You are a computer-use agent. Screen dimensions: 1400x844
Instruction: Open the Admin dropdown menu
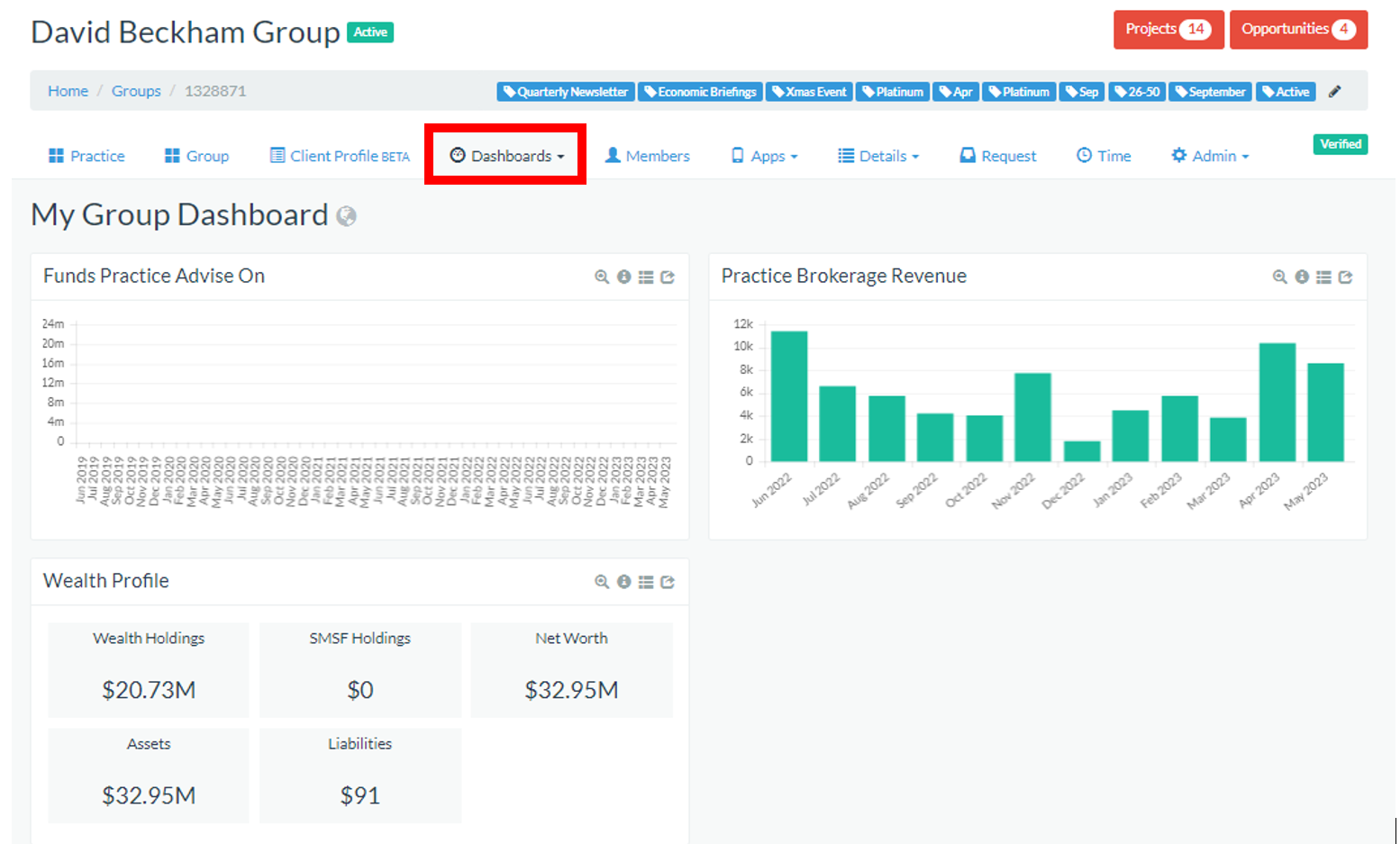[1210, 156]
